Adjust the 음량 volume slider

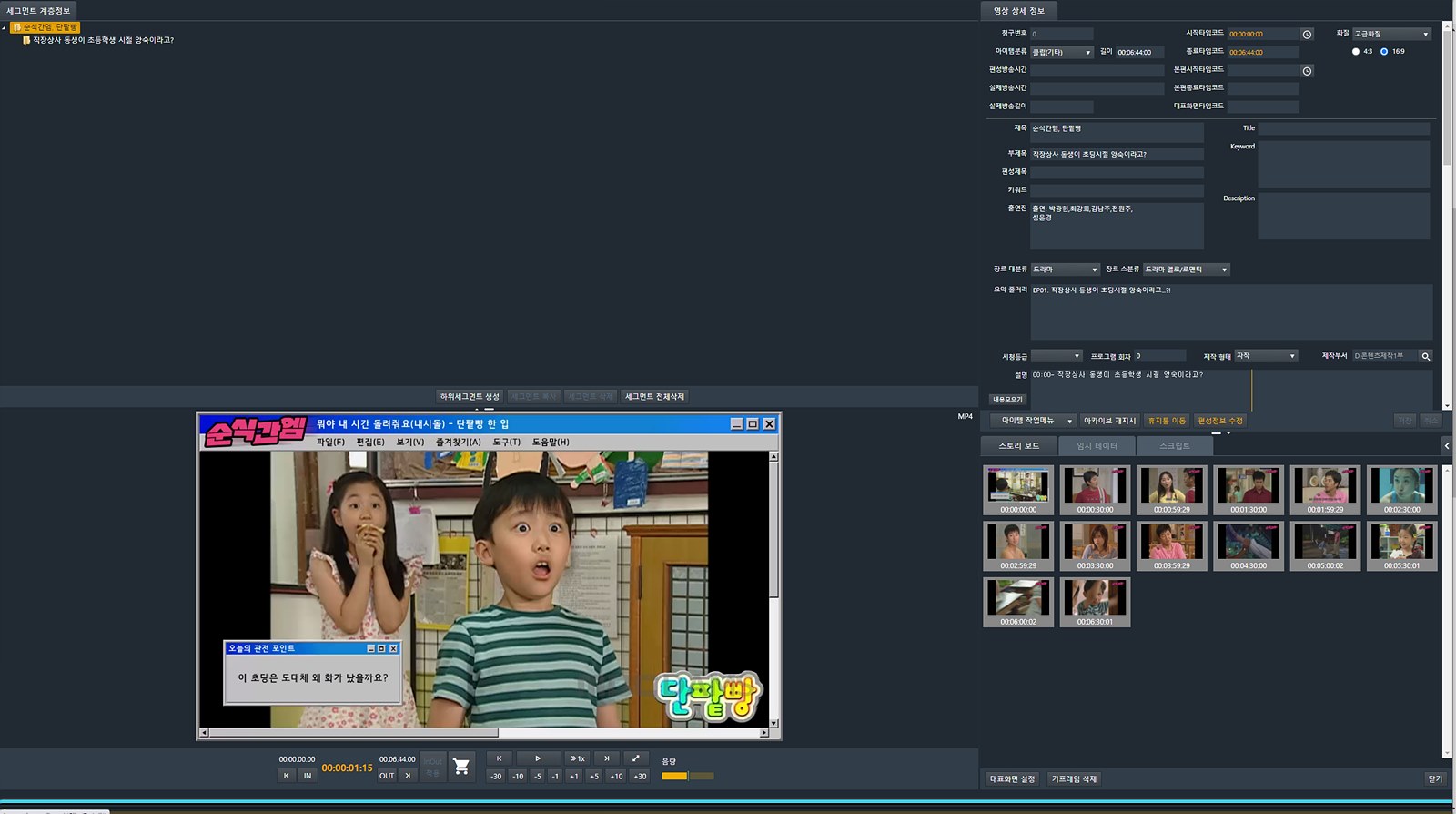coord(687,777)
